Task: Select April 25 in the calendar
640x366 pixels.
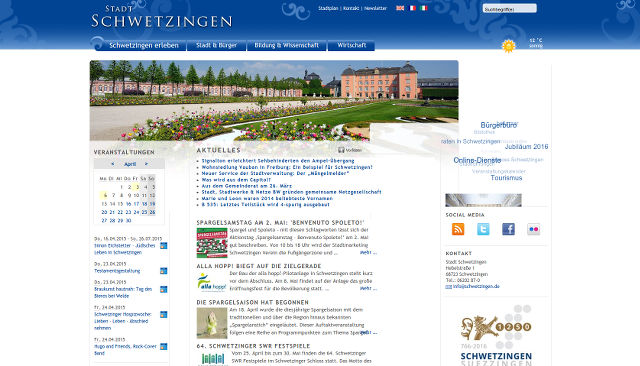Action: 144,212
